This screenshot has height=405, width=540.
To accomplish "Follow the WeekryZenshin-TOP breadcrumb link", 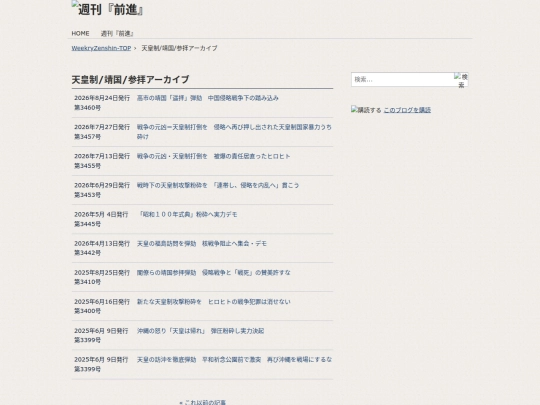I will tap(101, 48).
